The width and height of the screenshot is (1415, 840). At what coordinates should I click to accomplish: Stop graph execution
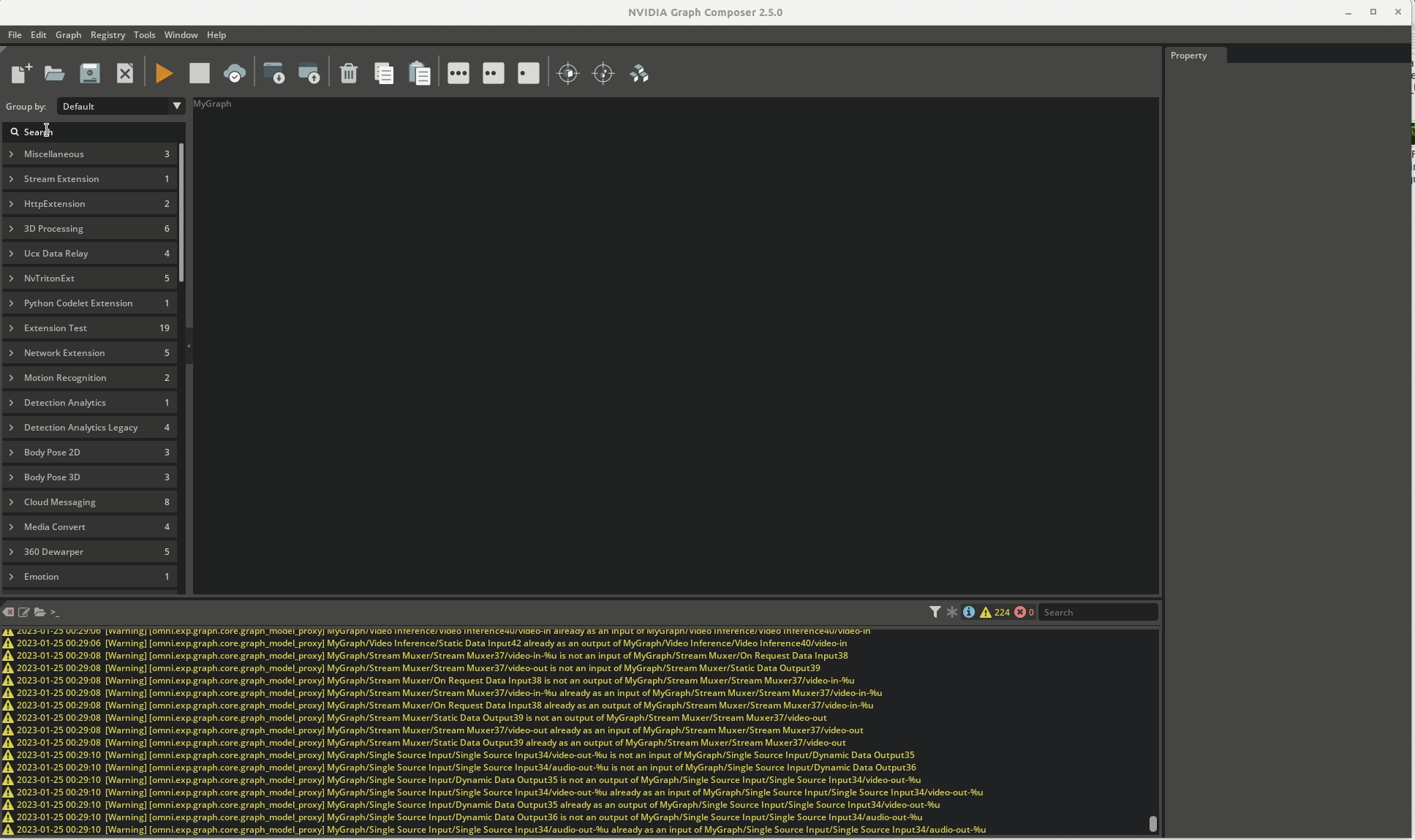199,73
